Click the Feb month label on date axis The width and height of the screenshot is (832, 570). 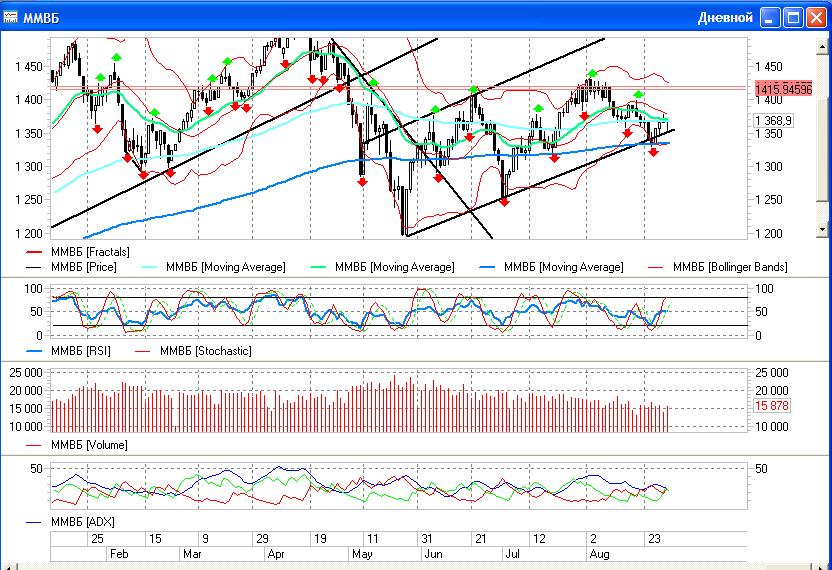pyautogui.click(x=119, y=554)
